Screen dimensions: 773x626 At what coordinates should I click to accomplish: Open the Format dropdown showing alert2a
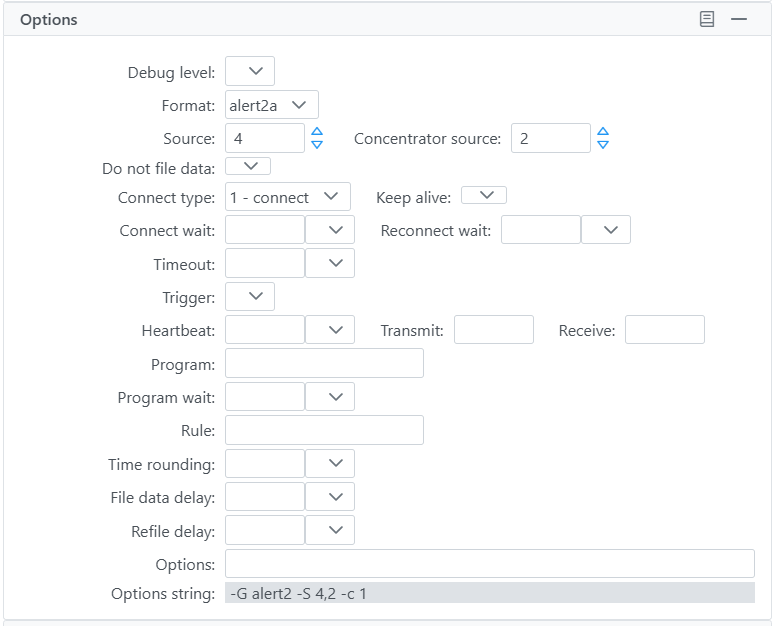click(272, 105)
